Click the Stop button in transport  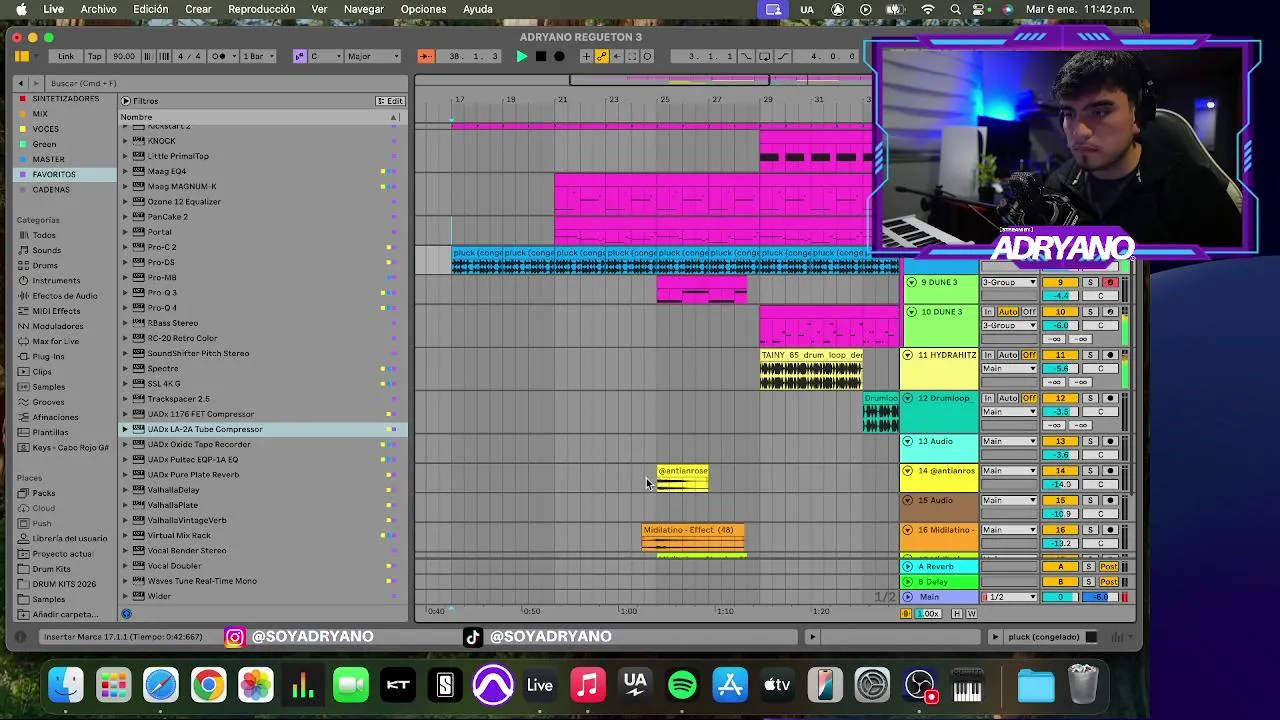tap(540, 56)
